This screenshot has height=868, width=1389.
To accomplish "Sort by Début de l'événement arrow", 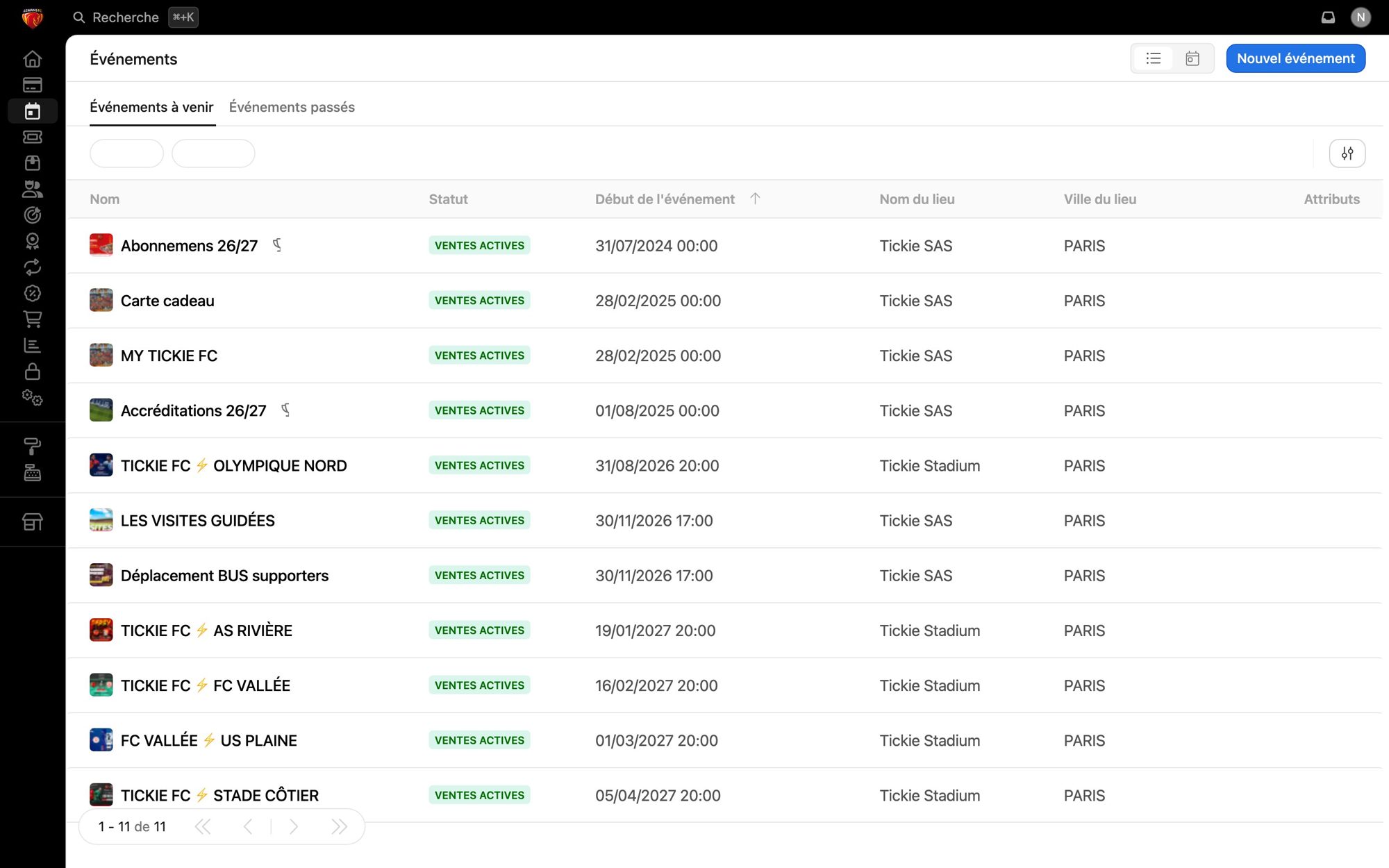I will pos(755,199).
